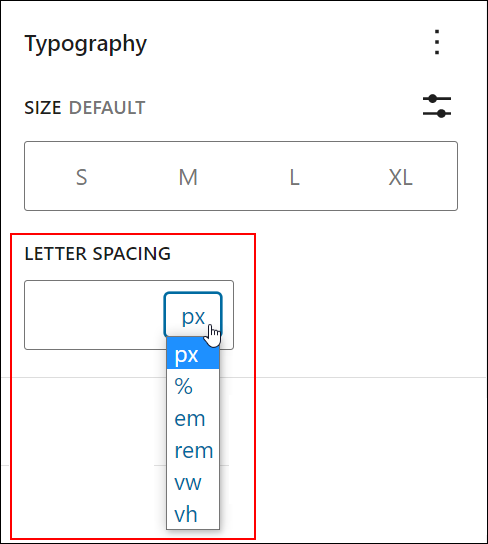Image resolution: width=488 pixels, height=544 pixels.
Task: Click the horizontal divider under the panel
Action: click(371, 377)
